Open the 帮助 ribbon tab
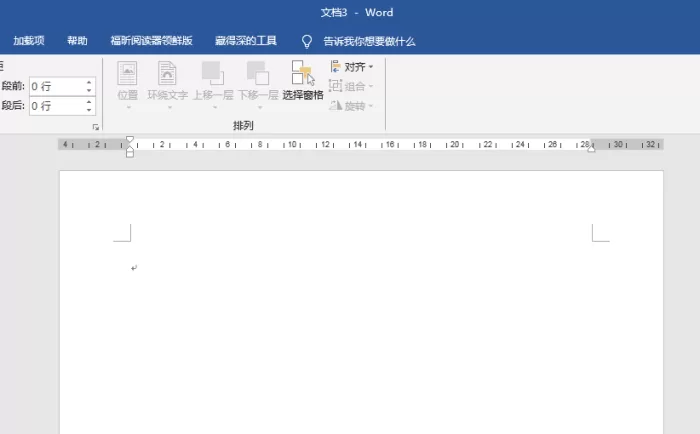This screenshot has height=434, width=700. 77,41
